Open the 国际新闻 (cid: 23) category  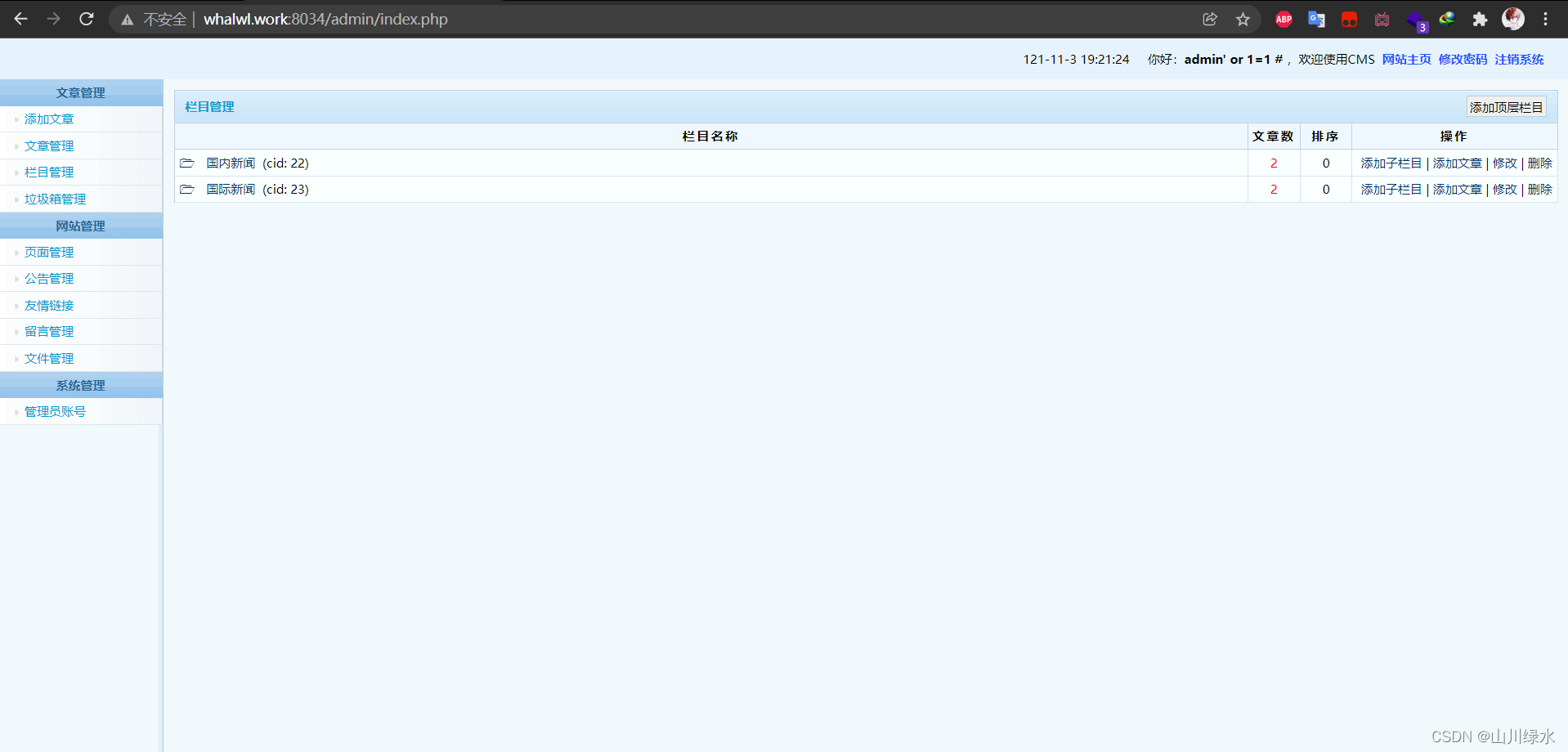point(258,189)
